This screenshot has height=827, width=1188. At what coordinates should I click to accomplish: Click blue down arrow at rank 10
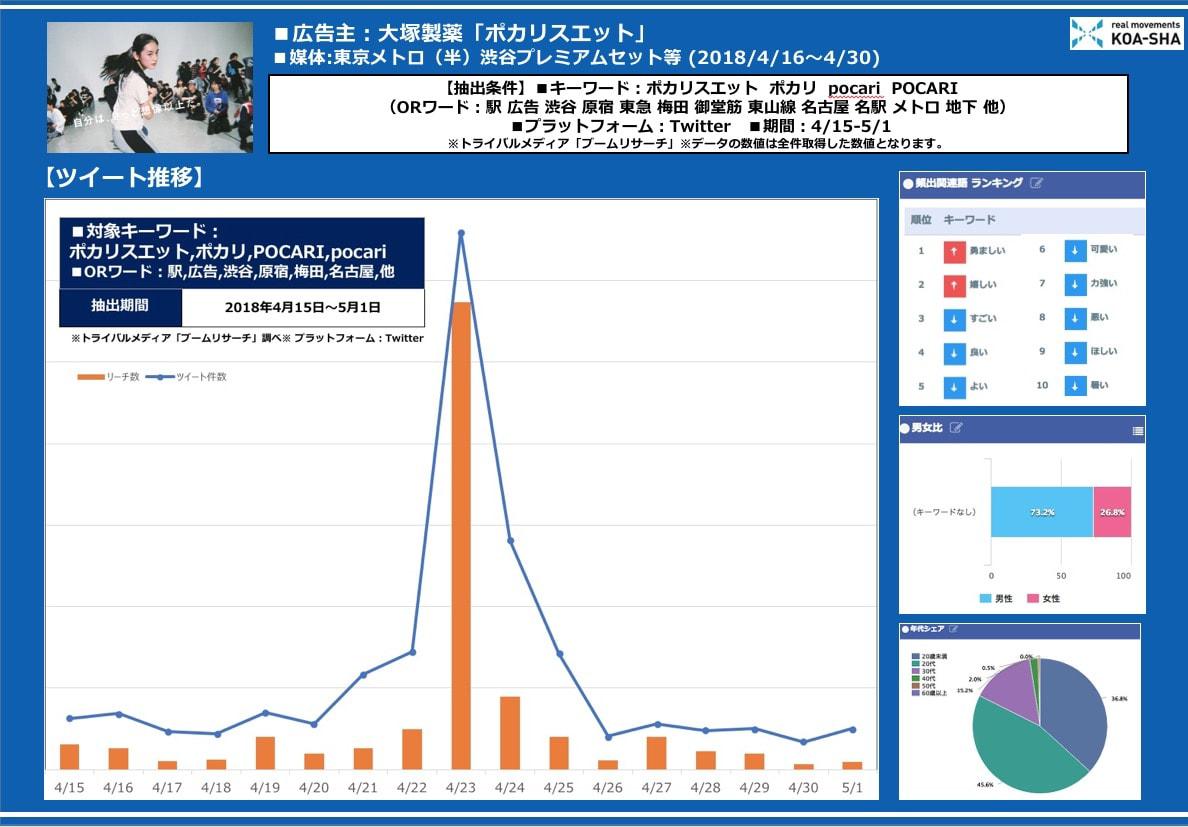pos(1075,386)
